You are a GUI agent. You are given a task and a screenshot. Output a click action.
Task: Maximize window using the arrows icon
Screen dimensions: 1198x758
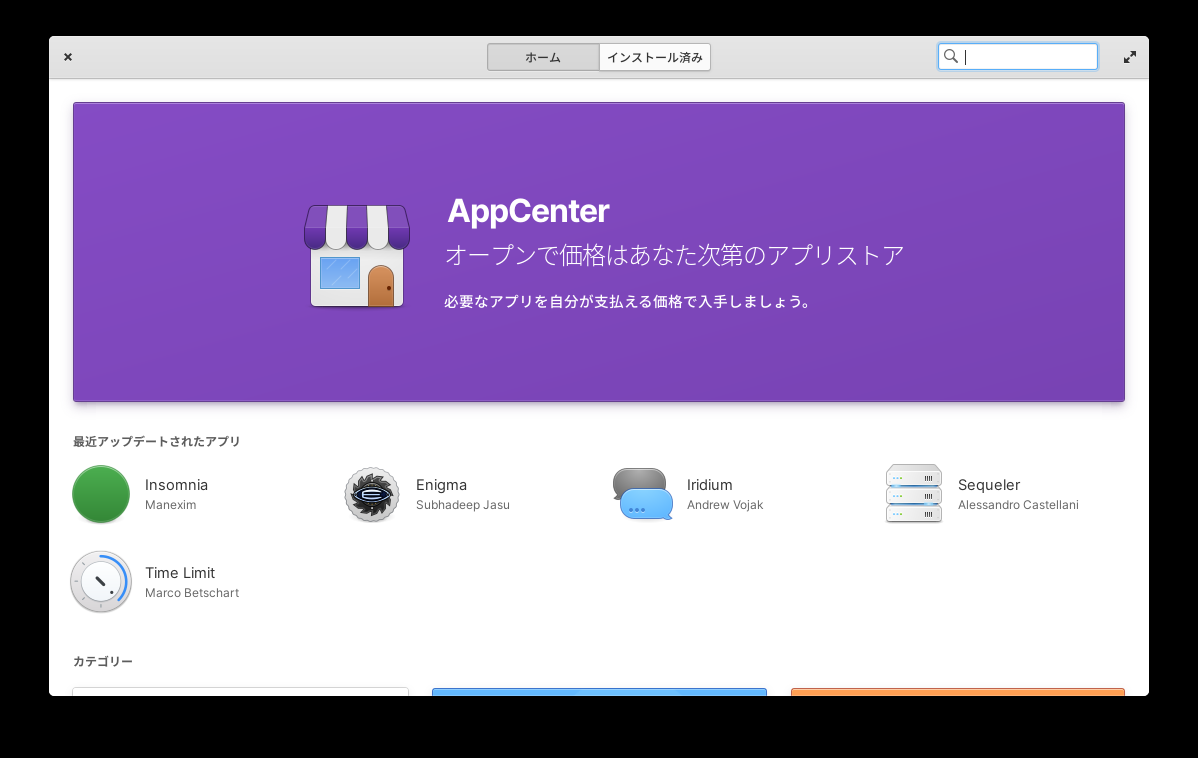click(x=1129, y=57)
